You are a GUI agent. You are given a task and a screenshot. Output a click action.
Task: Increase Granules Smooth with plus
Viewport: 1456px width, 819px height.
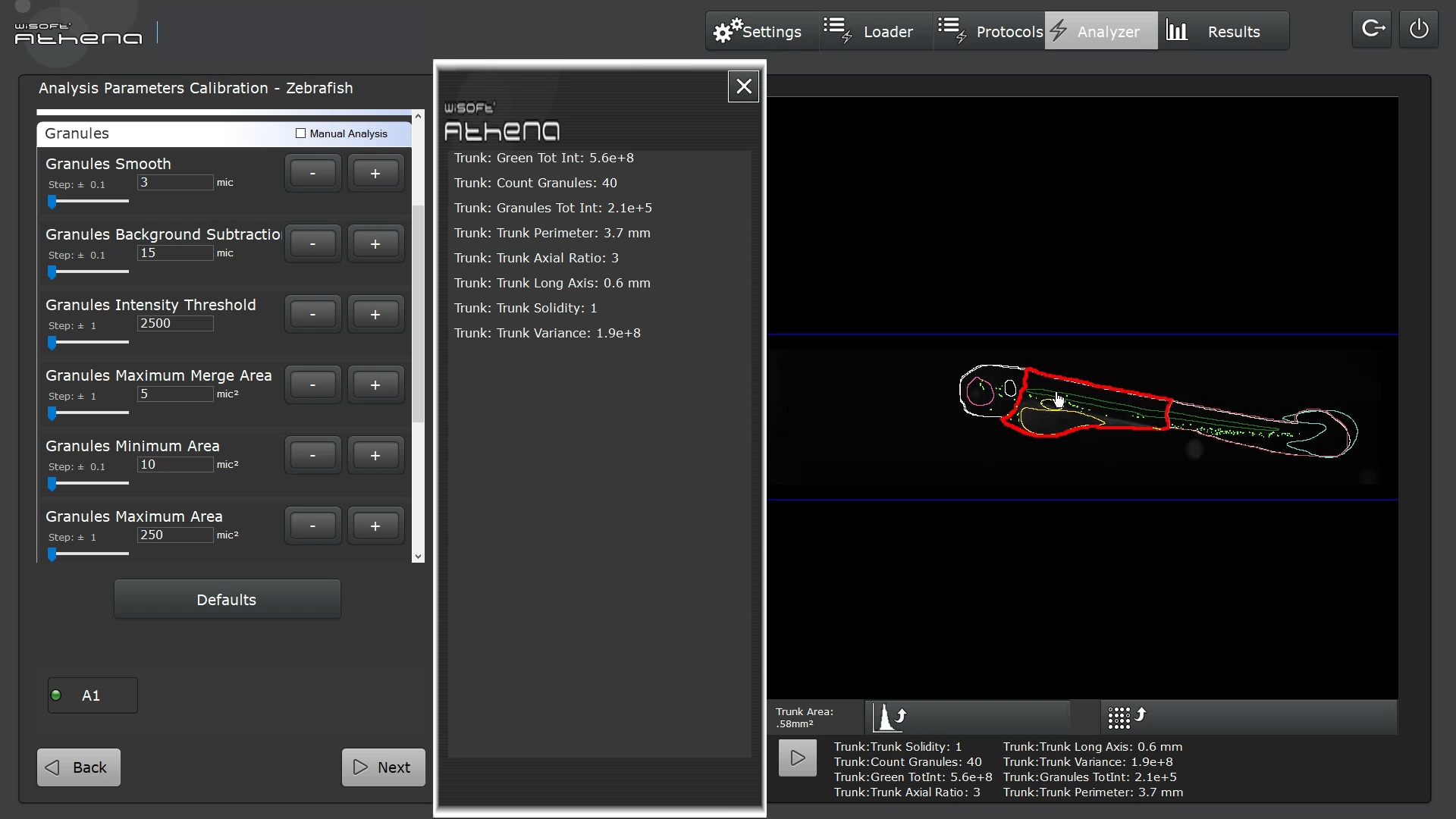pyautogui.click(x=375, y=174)
